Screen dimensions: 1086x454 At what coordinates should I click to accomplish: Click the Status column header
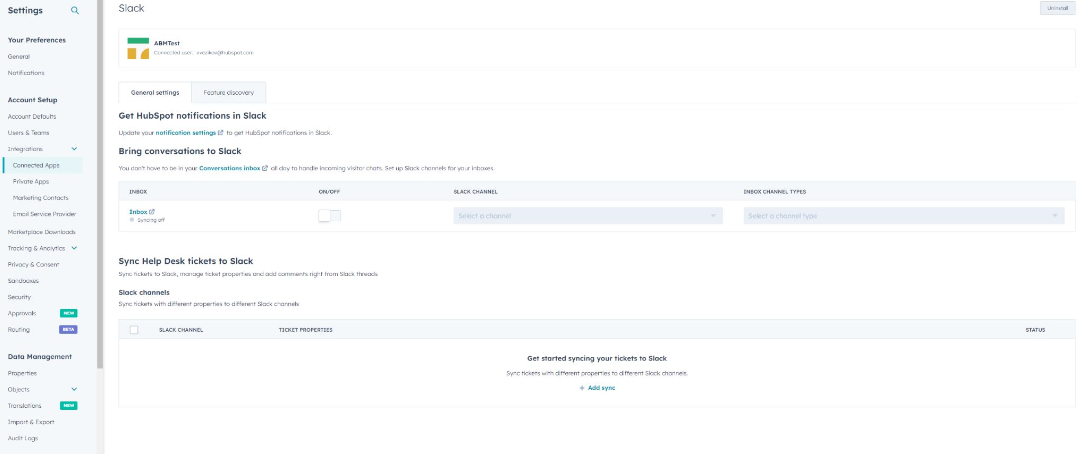click(x=1035, y=330)
